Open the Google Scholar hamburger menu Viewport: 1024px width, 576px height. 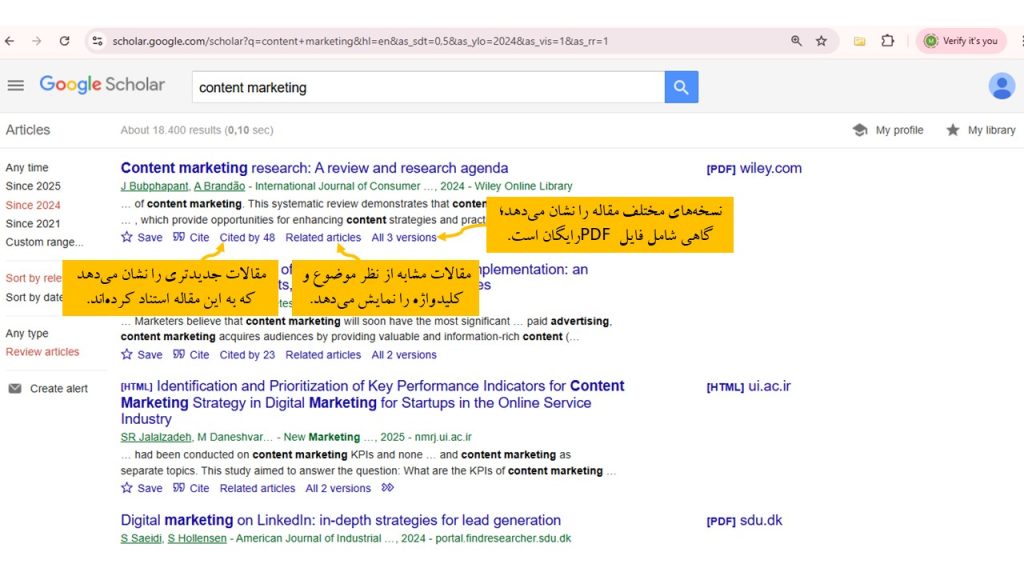[15, 86]
